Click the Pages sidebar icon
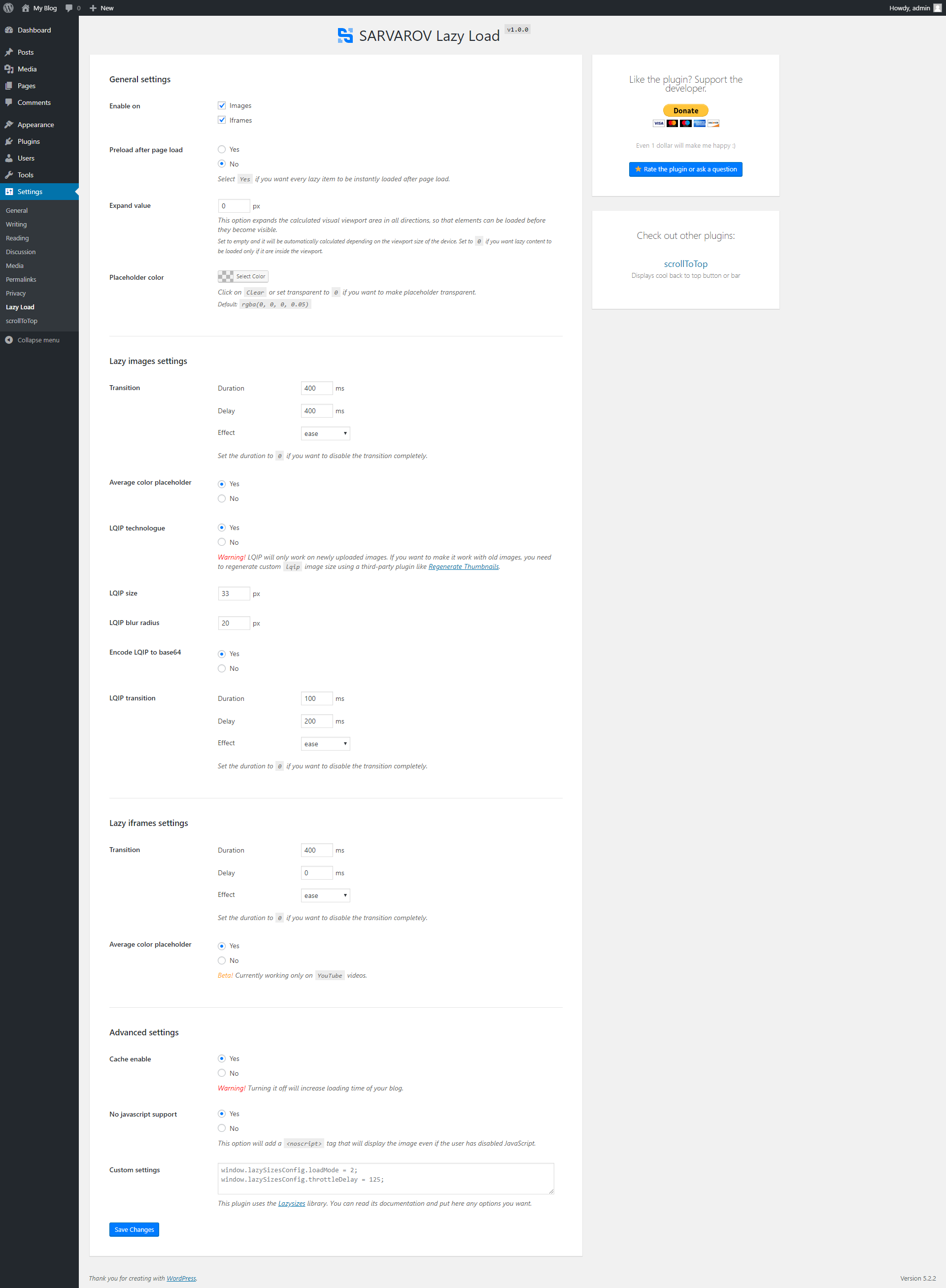This screenshot has height=1288, width=946. (x=9, y=86)
